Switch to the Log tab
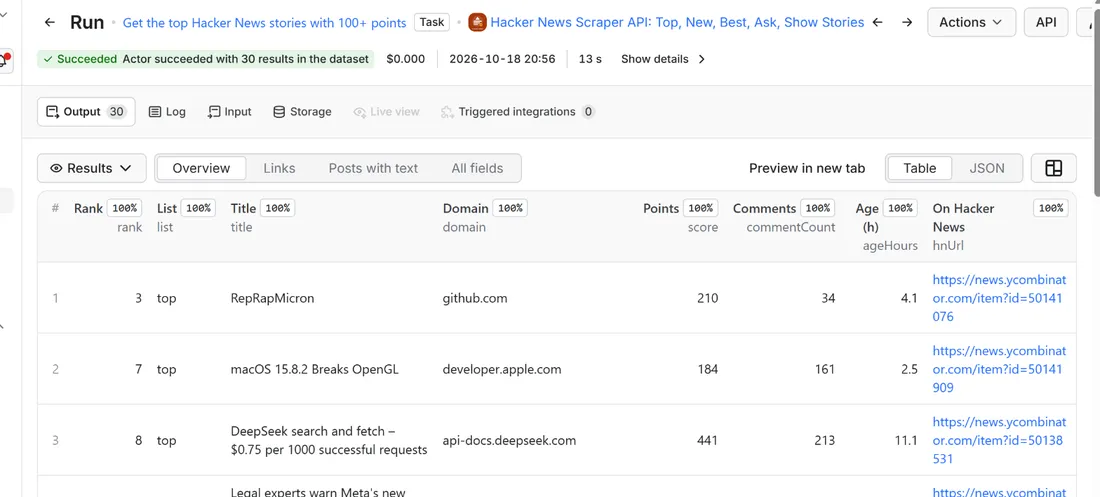 [x=167, y=112]
